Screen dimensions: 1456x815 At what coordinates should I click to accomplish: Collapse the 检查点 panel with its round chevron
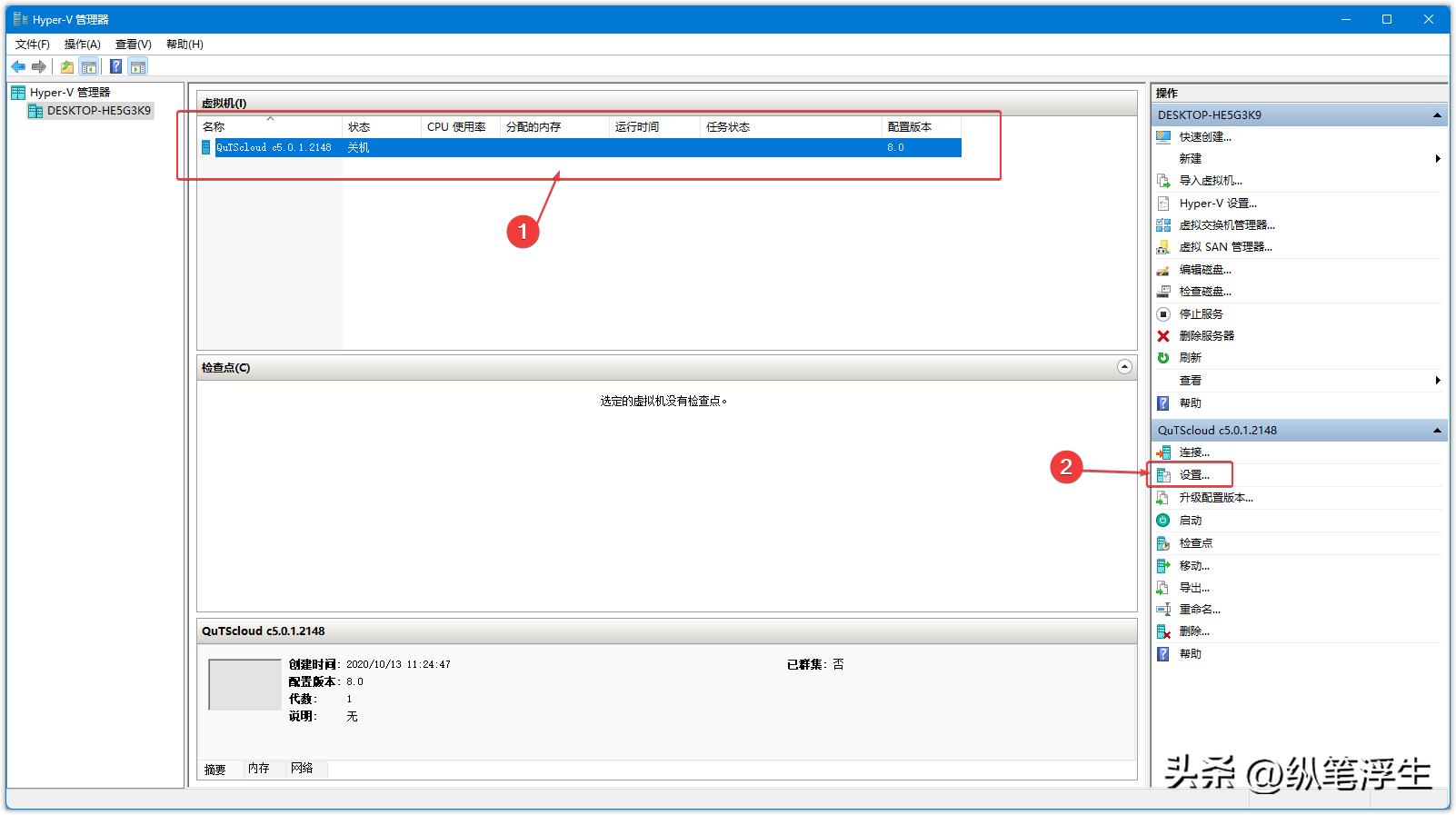pyautogui.click(x=1124, y=367)
